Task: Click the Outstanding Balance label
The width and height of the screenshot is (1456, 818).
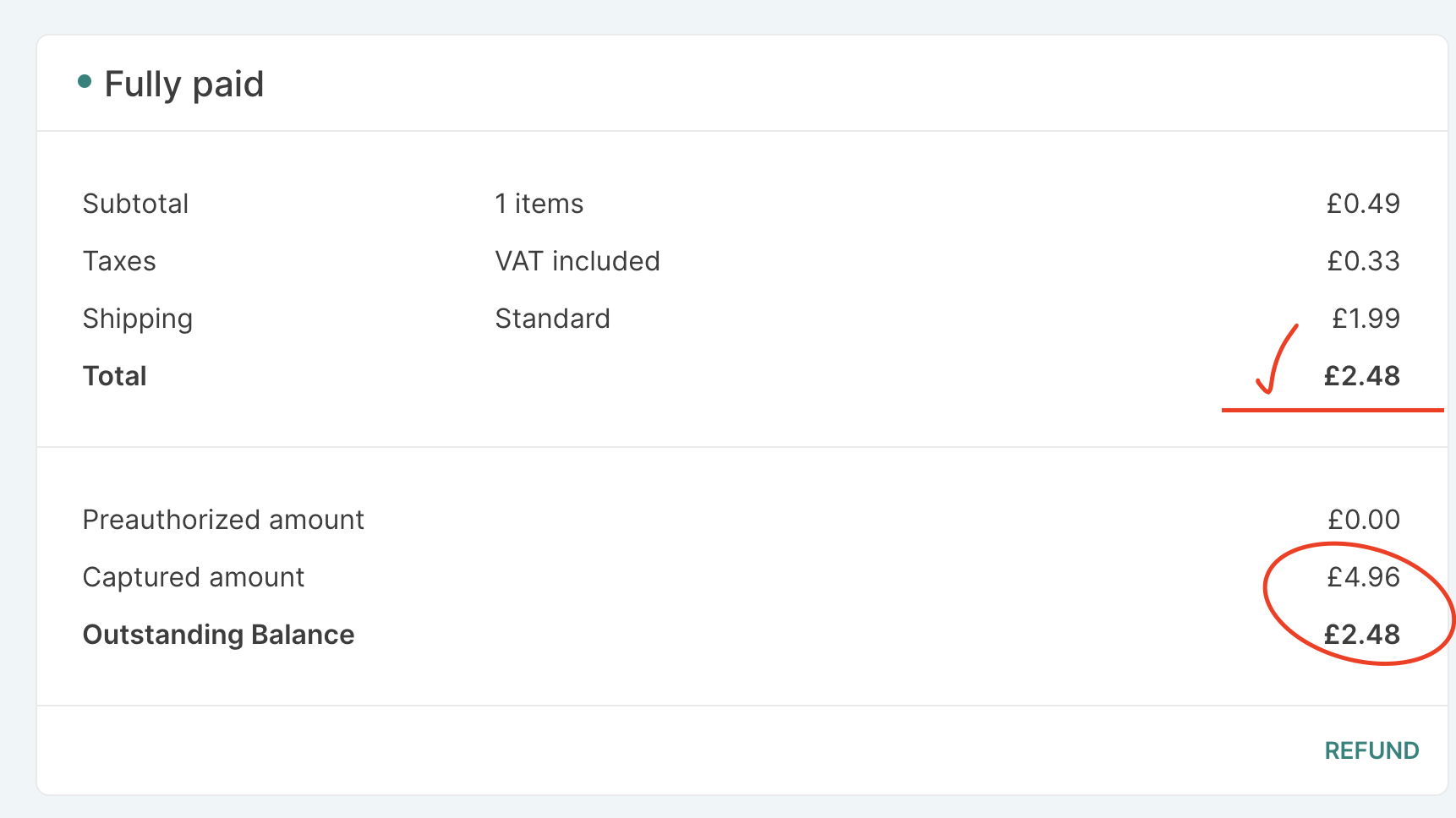Action: pyautogui.click(x=218, y=635)
